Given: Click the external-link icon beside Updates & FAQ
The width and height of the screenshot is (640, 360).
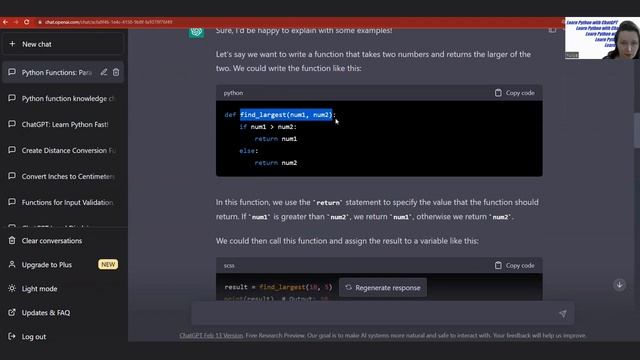Looking at the screenshot, I should 12,312.
